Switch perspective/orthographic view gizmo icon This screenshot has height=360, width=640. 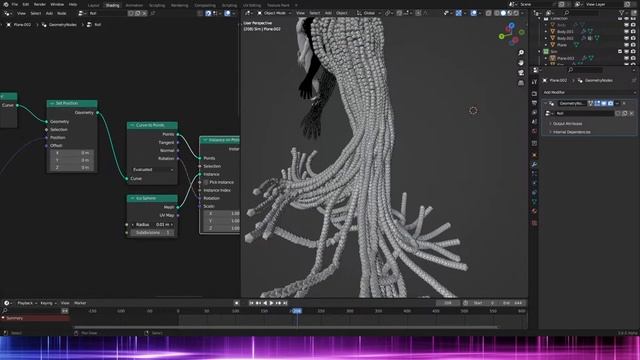click(x=521, y=83)
